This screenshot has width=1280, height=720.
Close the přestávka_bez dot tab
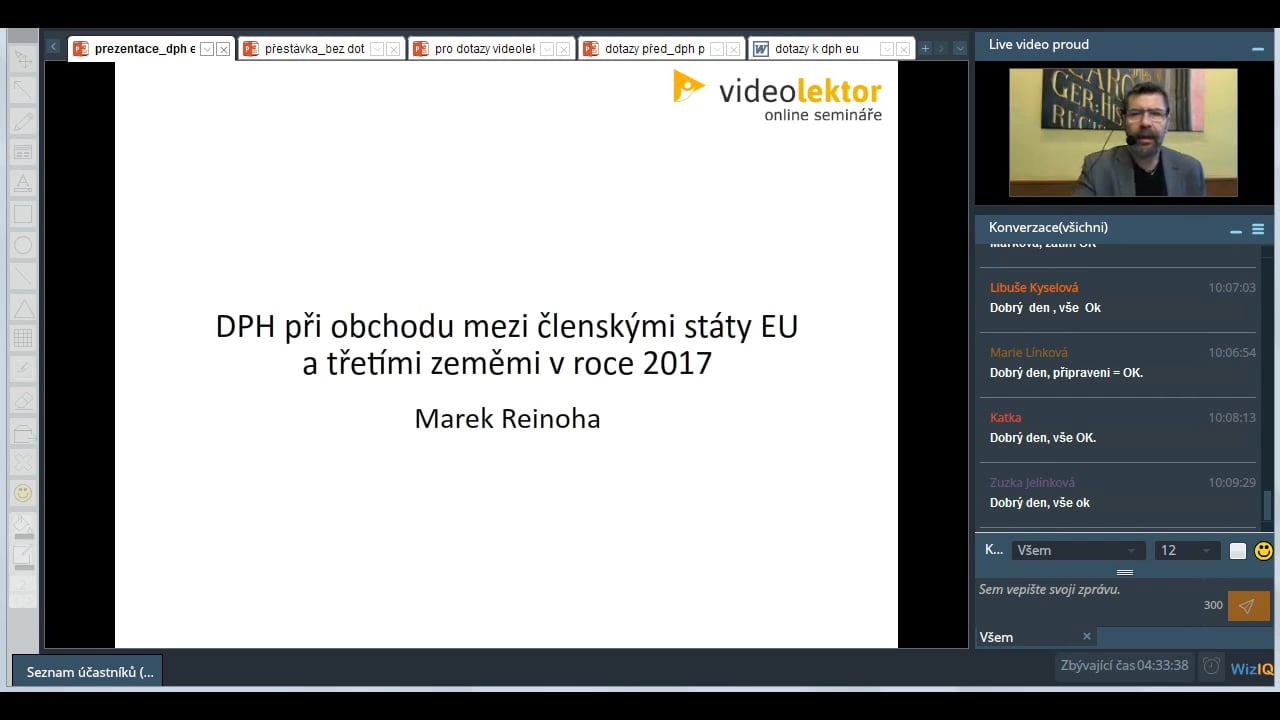[x=393, y=49]
